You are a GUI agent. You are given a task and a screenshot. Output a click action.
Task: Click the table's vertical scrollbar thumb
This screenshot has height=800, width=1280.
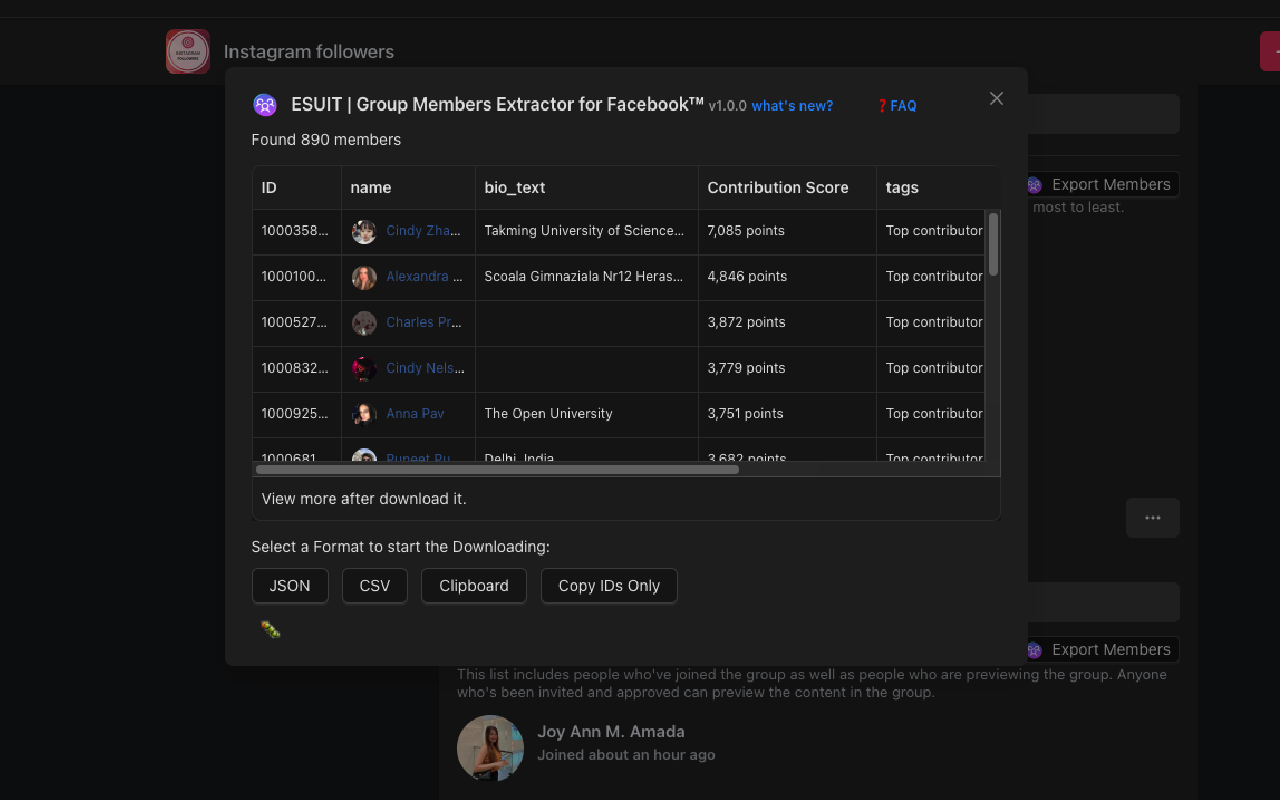[993, 243]
